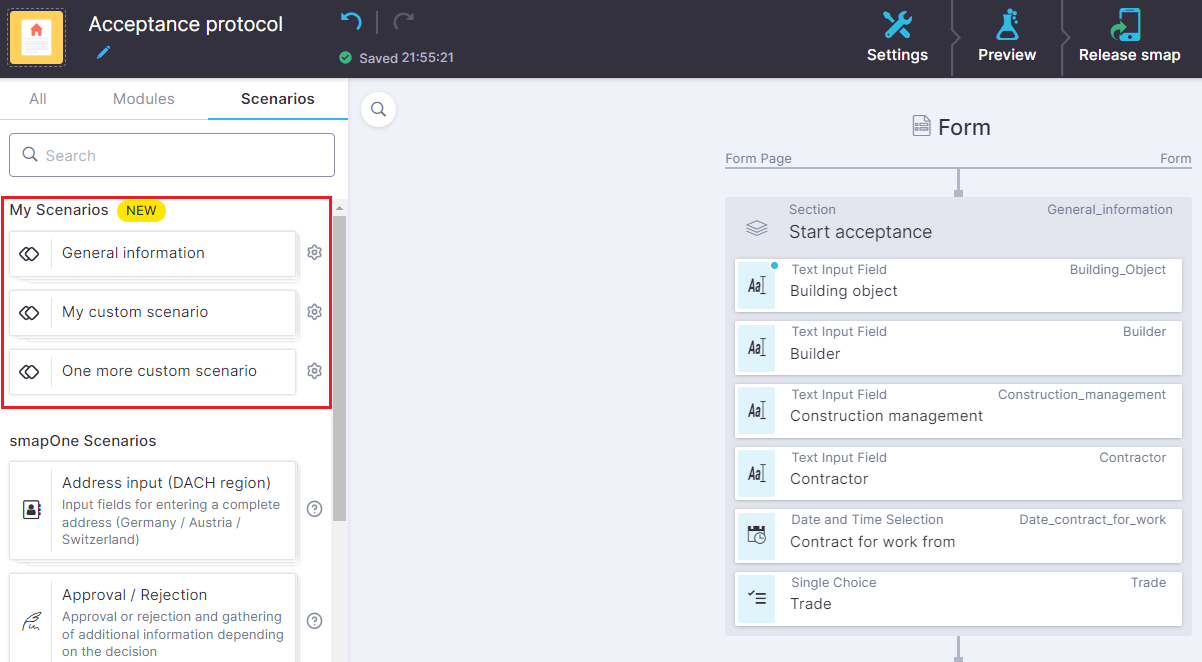Image resolution: width=1202 pixels, height=662 pixels.
Task: Click the calendar icon on Contract for work from
Action: [758, 536]
